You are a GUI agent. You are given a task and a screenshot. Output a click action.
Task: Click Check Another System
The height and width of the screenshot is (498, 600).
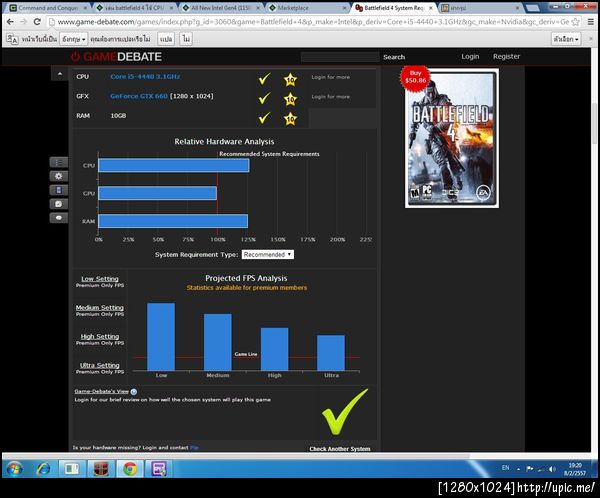[340, 449]
